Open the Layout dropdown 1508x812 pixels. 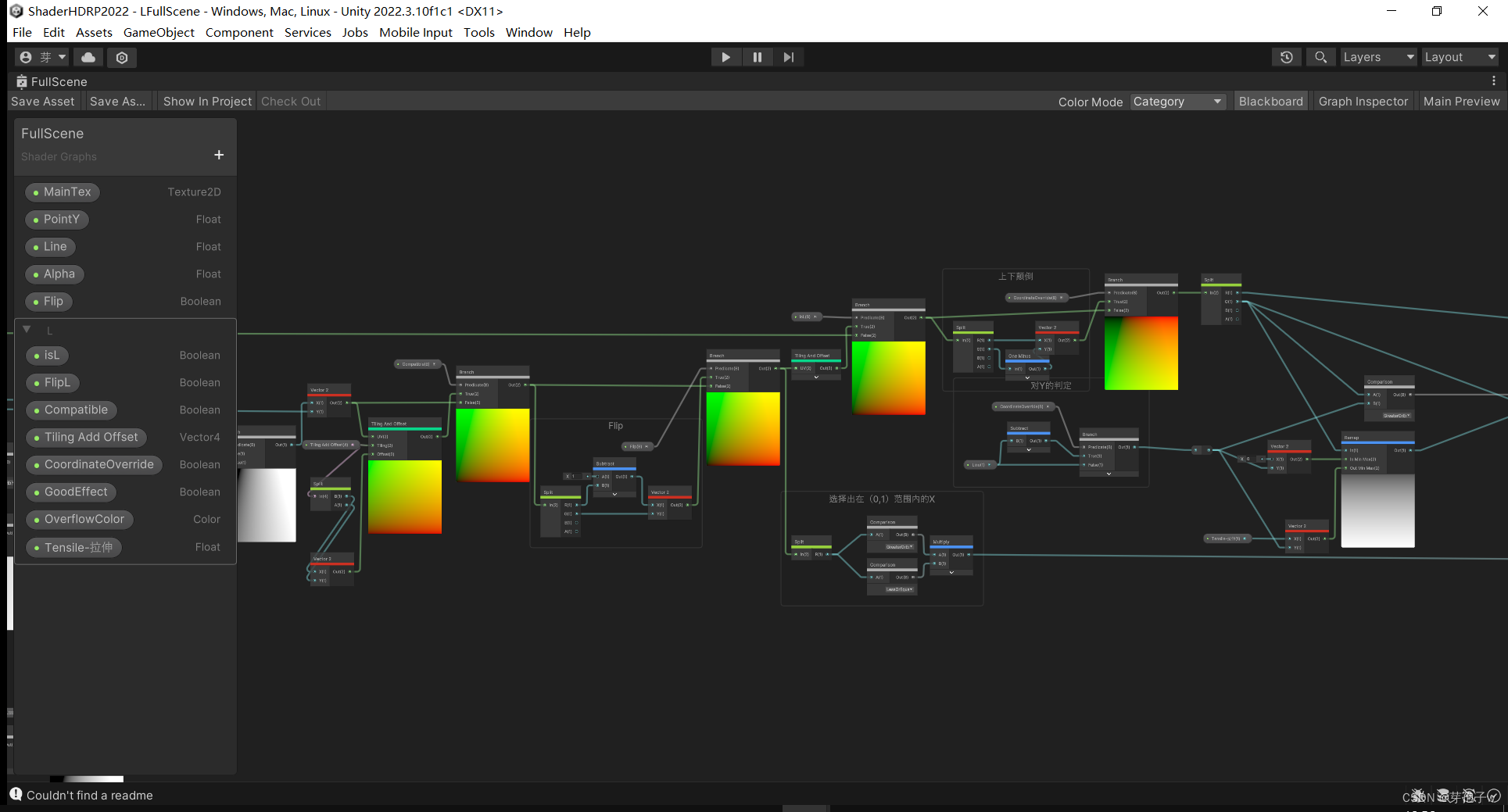(x=1460, y=57)
